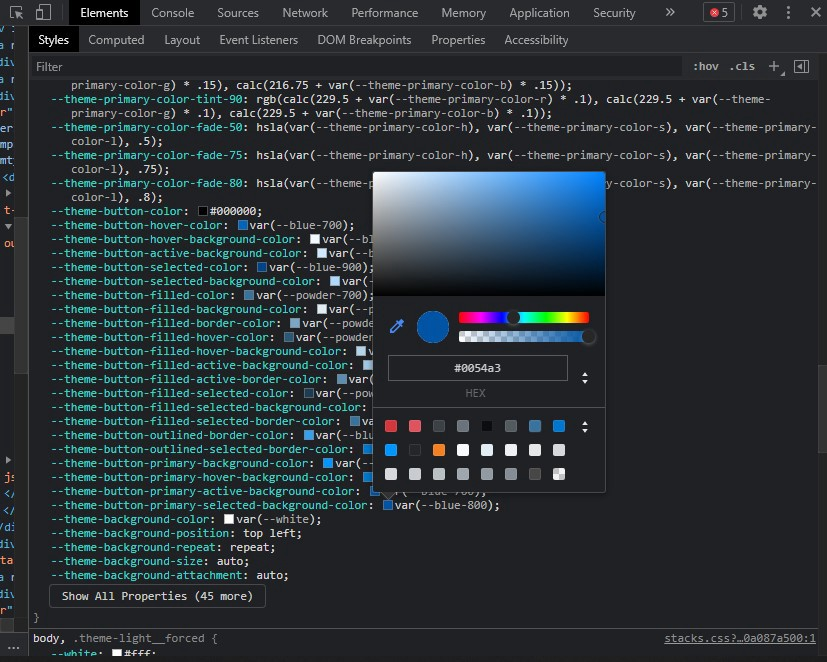Switch the color palette using arrows

click(585, 427)
